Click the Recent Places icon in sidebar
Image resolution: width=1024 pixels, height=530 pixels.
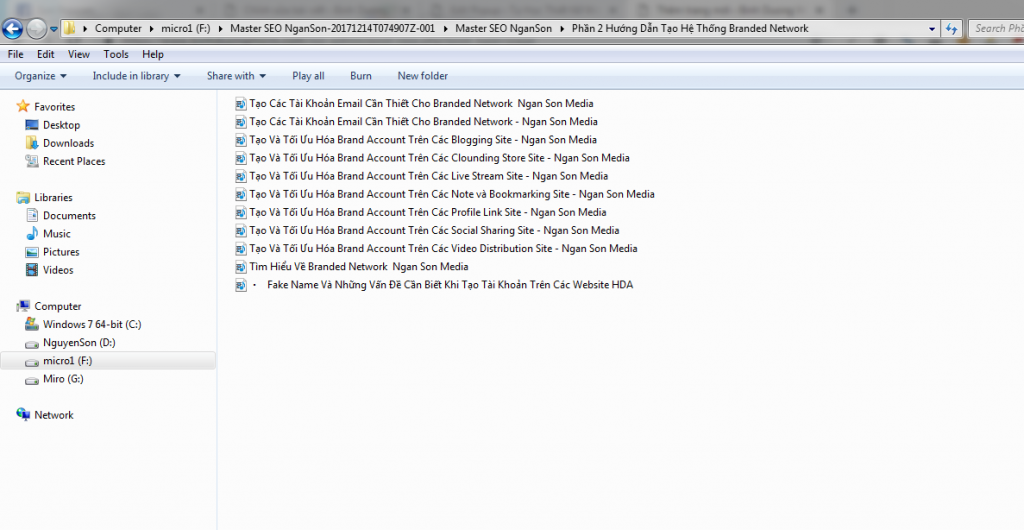31,161
